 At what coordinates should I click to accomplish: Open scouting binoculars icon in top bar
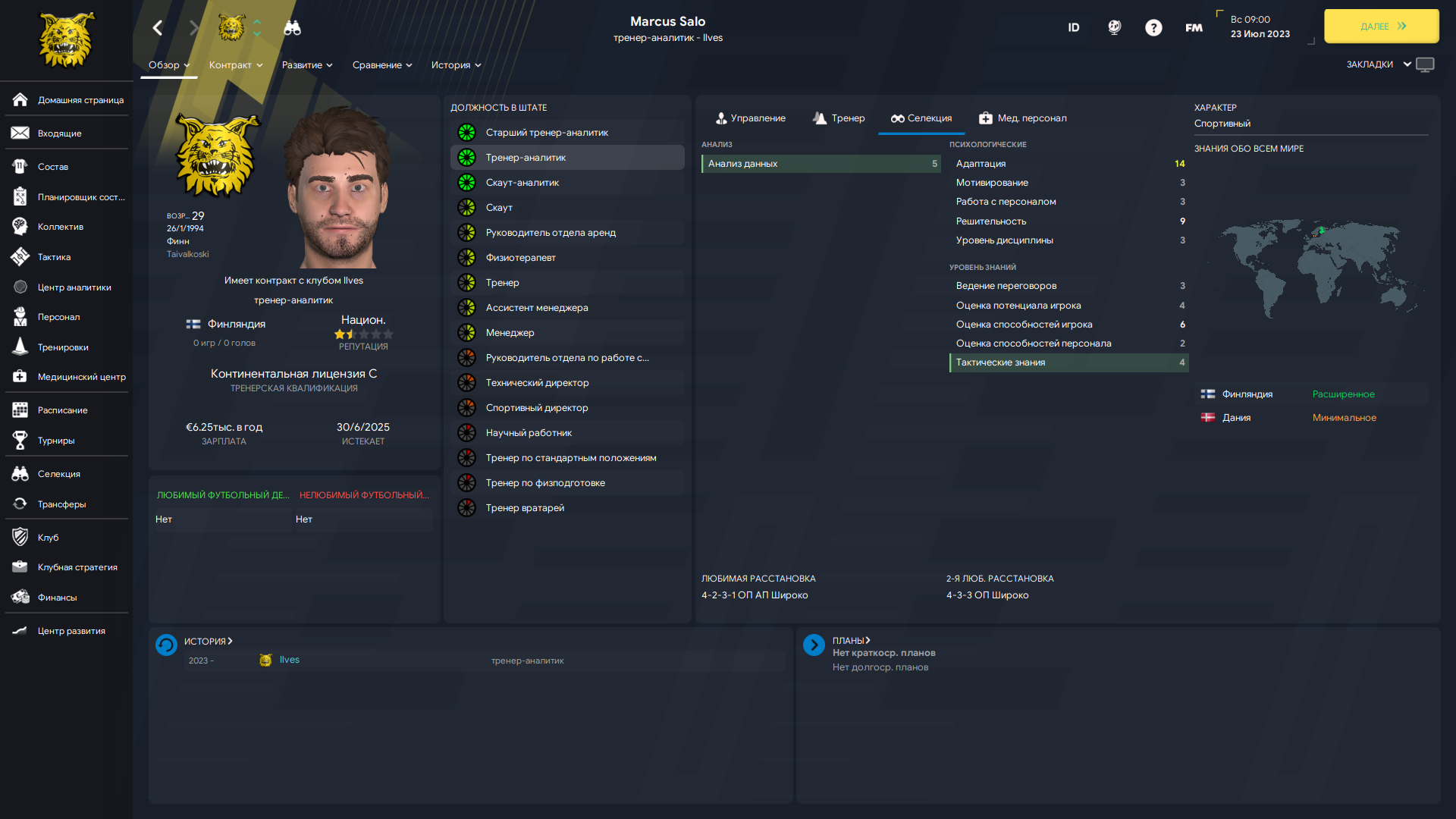point(292,28)
